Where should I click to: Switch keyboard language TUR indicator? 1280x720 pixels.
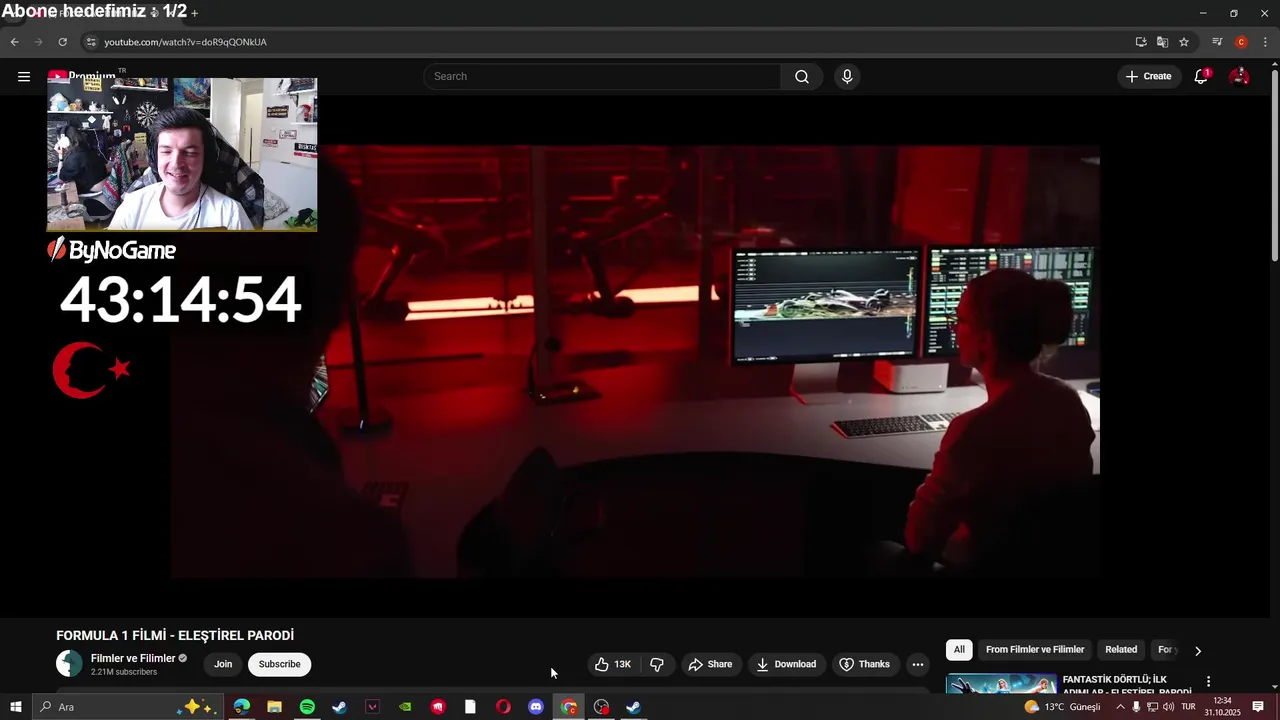point(1188,707)
